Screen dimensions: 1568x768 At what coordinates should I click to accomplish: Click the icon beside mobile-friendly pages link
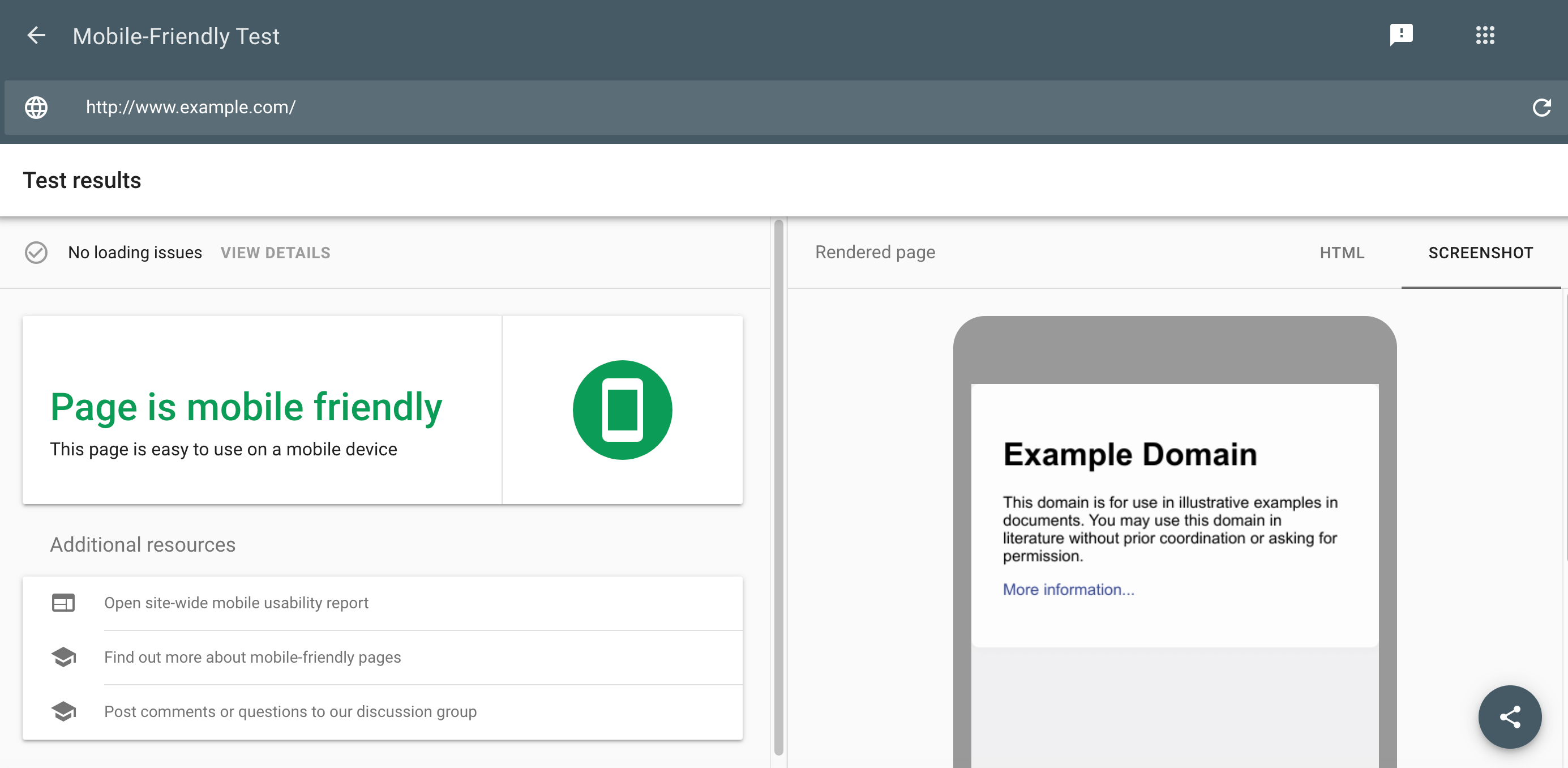pyautogui.click(x=63, y=657)
